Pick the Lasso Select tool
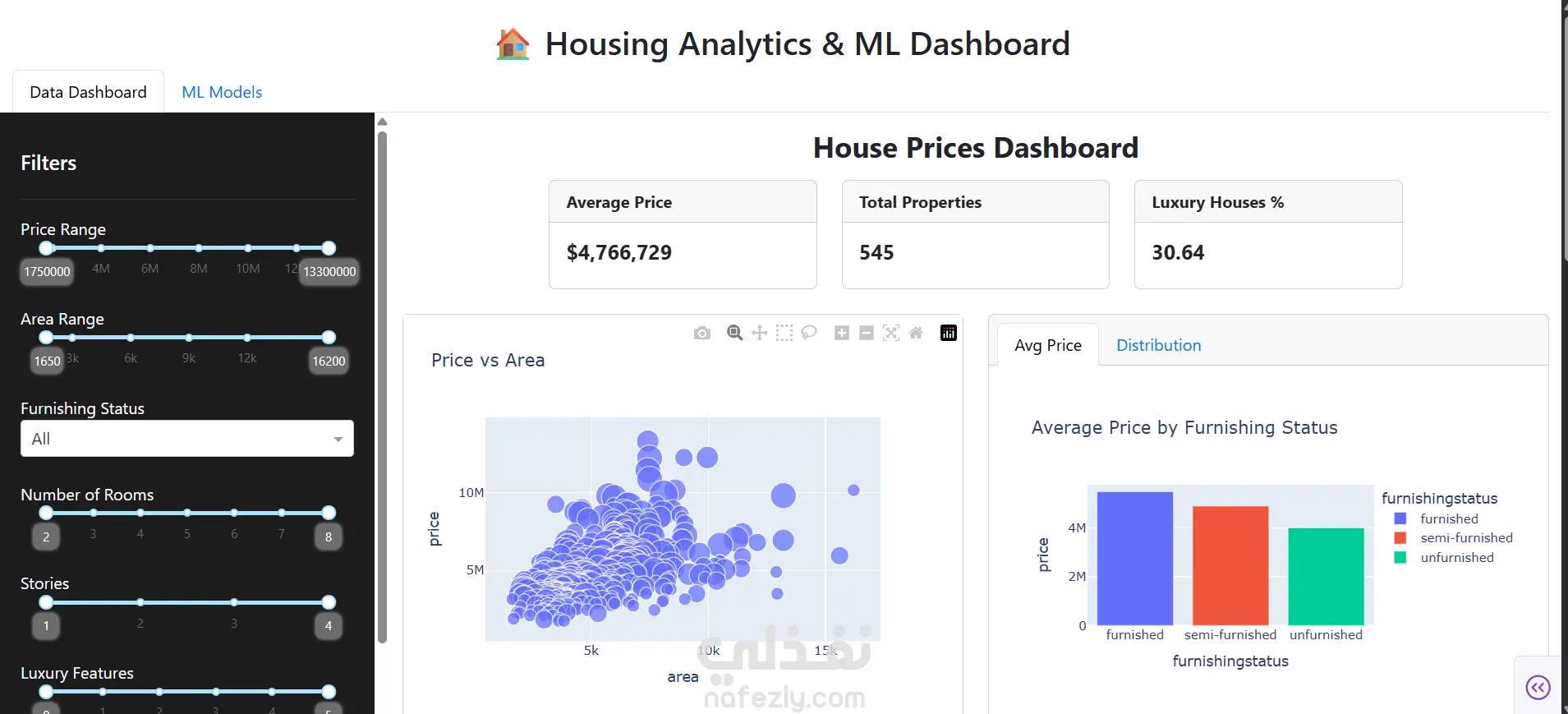This screenshot has width=1568, height=714. 809,333
